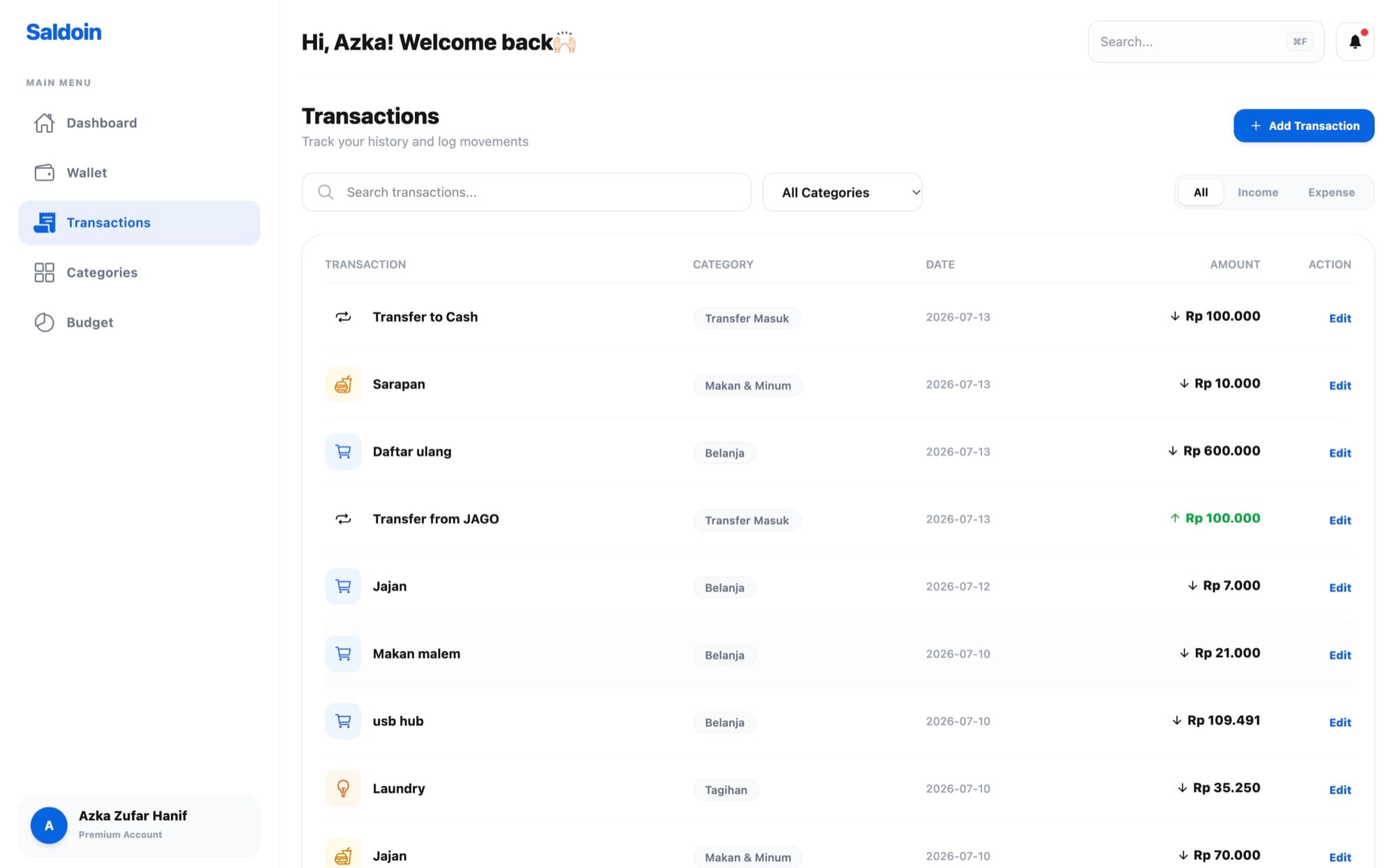This screenshot has height=868, width=1397.
Task: Edit the Laundry transaction
Action: 1340,790
